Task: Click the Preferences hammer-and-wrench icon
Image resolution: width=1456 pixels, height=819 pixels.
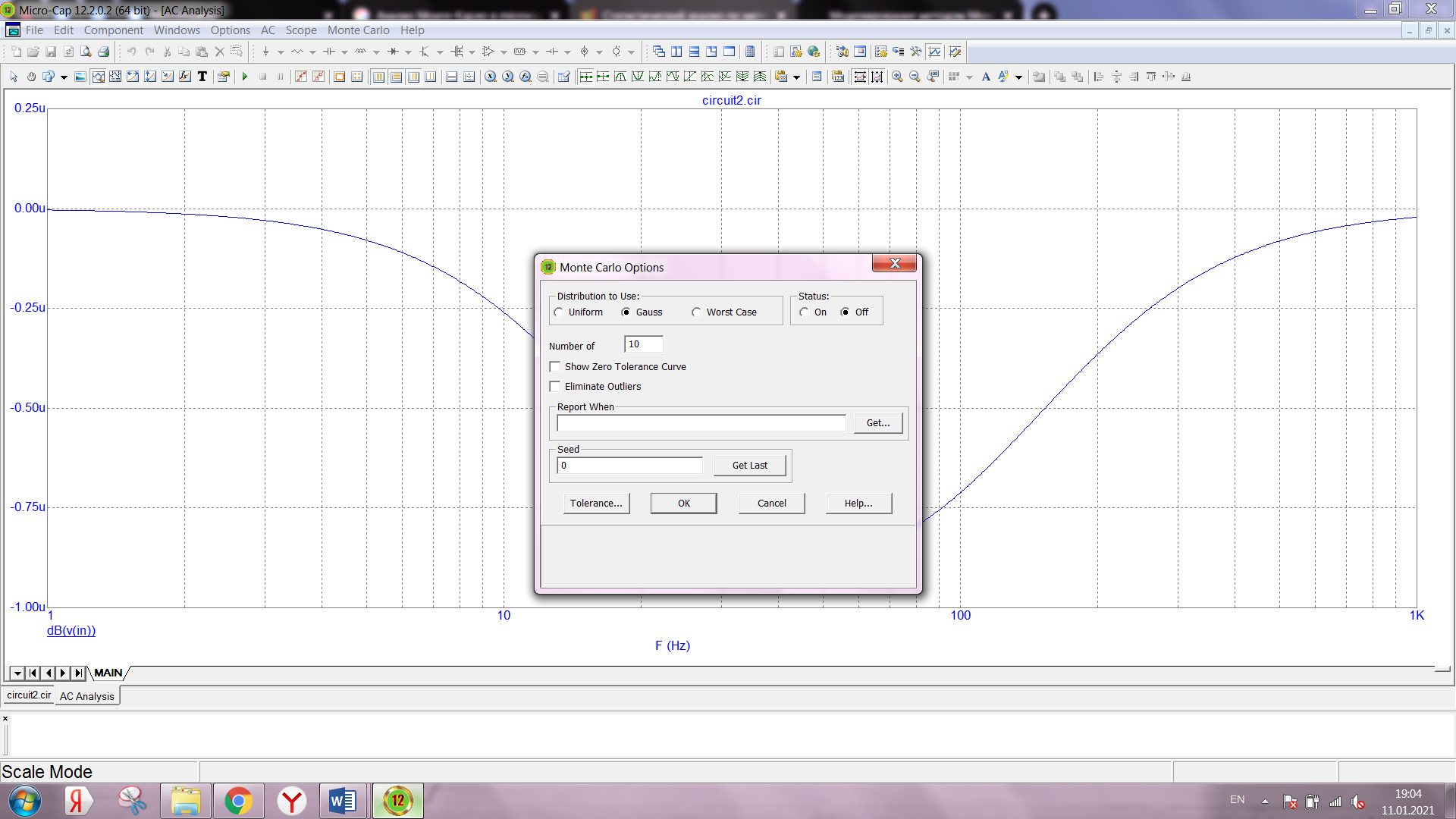Action: click(x=916, y=52)
